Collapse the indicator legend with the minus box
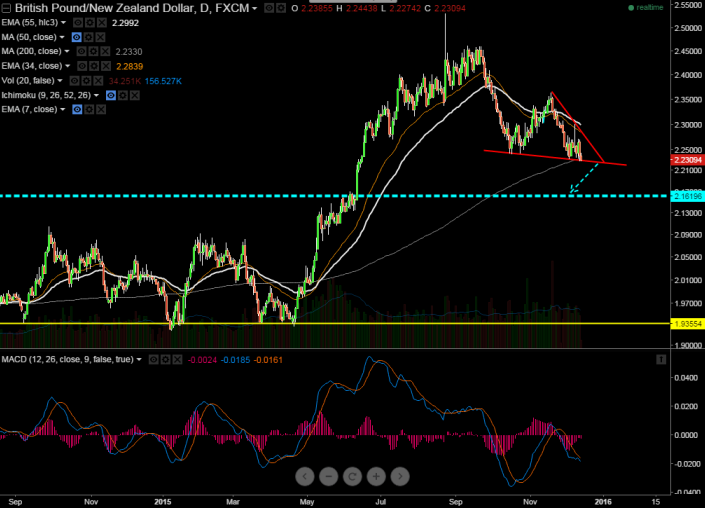Image resolution: width=705 pixels, height=508 pixels. pos(6,8)
